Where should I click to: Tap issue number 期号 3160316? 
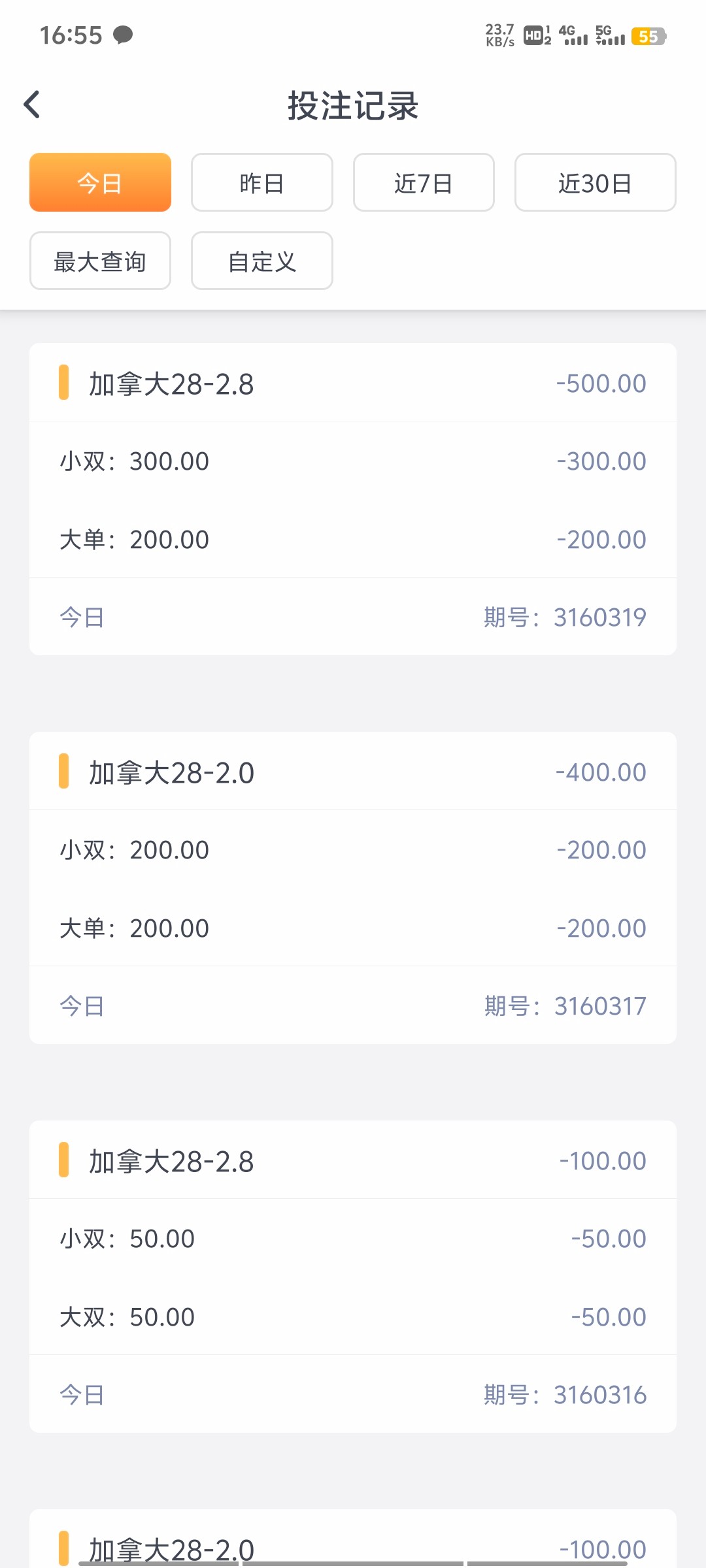tap(565, 1395)
